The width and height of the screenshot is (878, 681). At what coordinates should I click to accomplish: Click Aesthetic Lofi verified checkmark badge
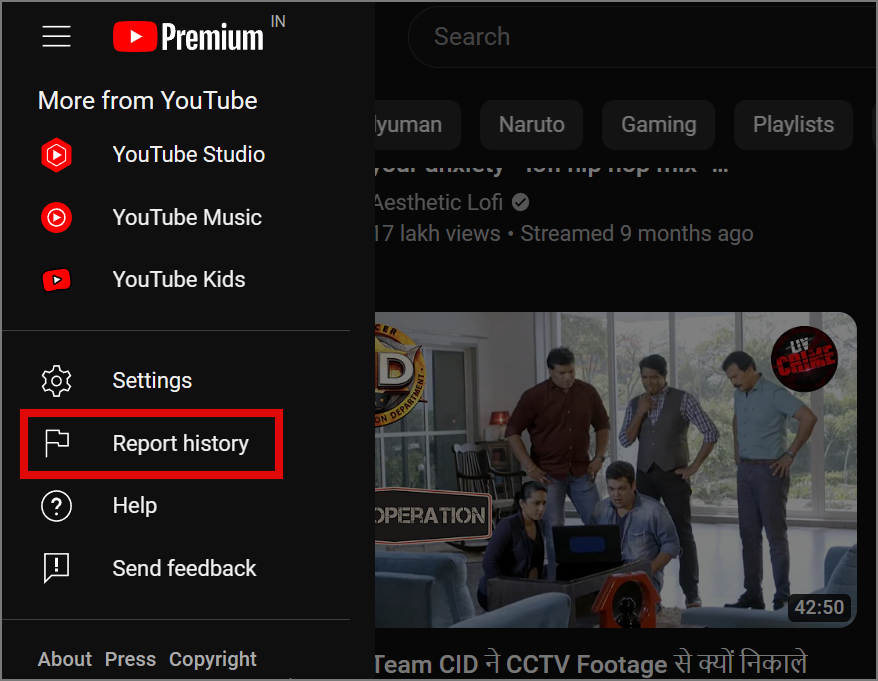pos(520,202)
